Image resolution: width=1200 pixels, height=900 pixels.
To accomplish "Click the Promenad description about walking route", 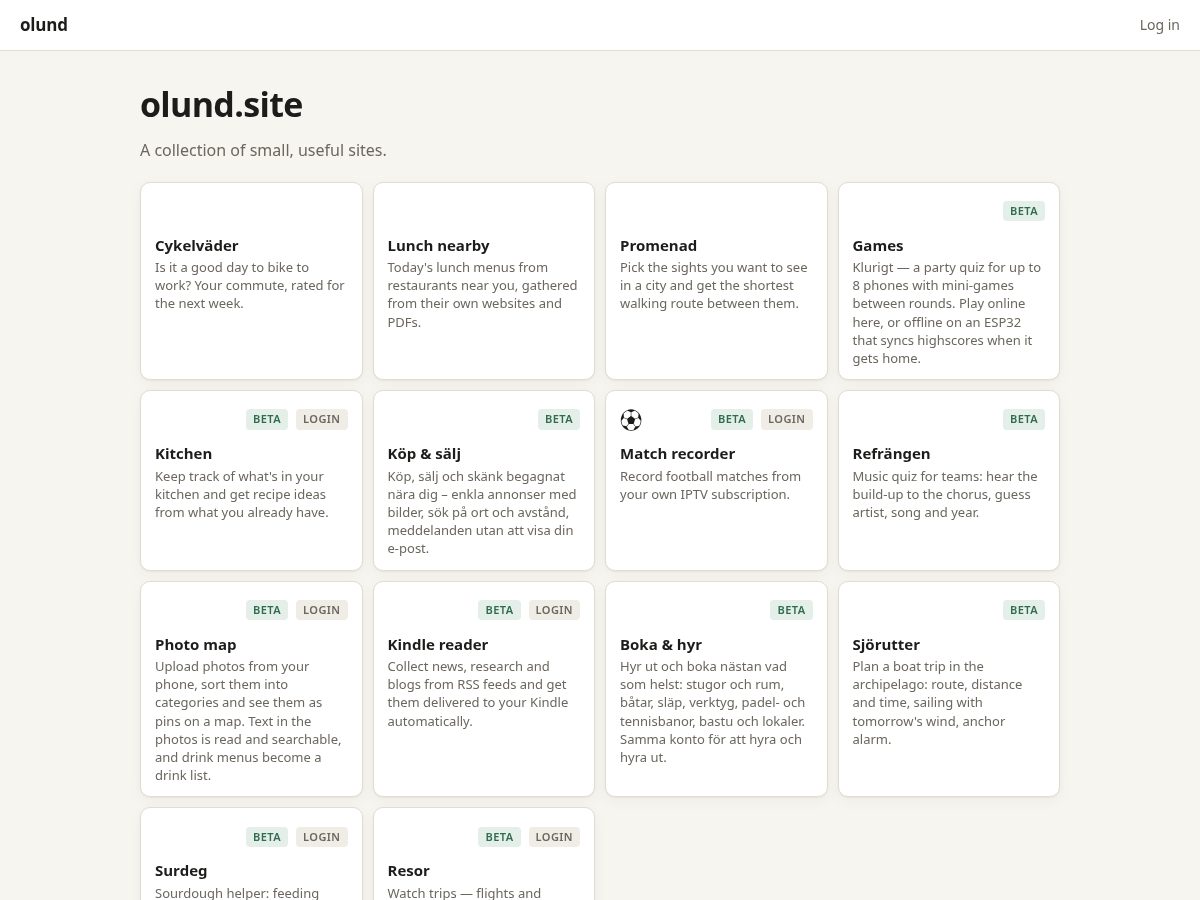I will pyautogui.click(x=714, y=286).
